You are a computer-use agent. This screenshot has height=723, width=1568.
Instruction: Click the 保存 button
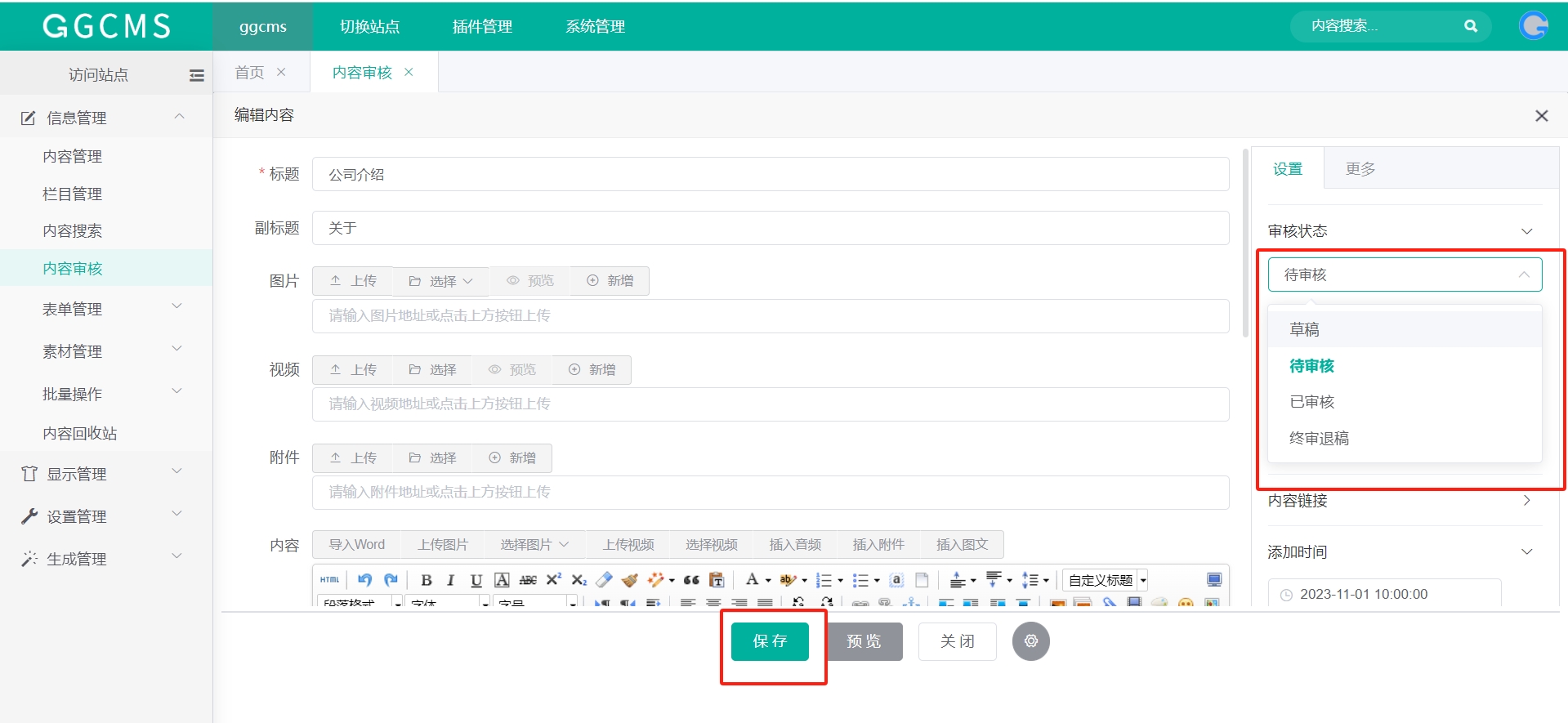(770, 641)
